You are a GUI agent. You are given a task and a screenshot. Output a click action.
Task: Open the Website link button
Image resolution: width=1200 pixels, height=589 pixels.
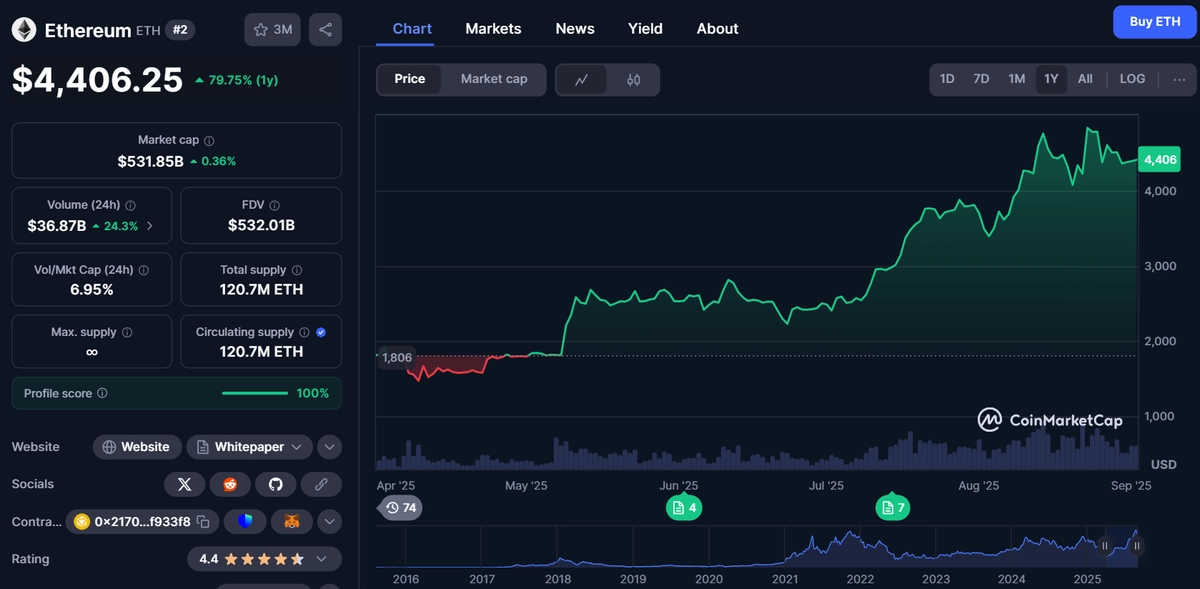click(138, 447)
